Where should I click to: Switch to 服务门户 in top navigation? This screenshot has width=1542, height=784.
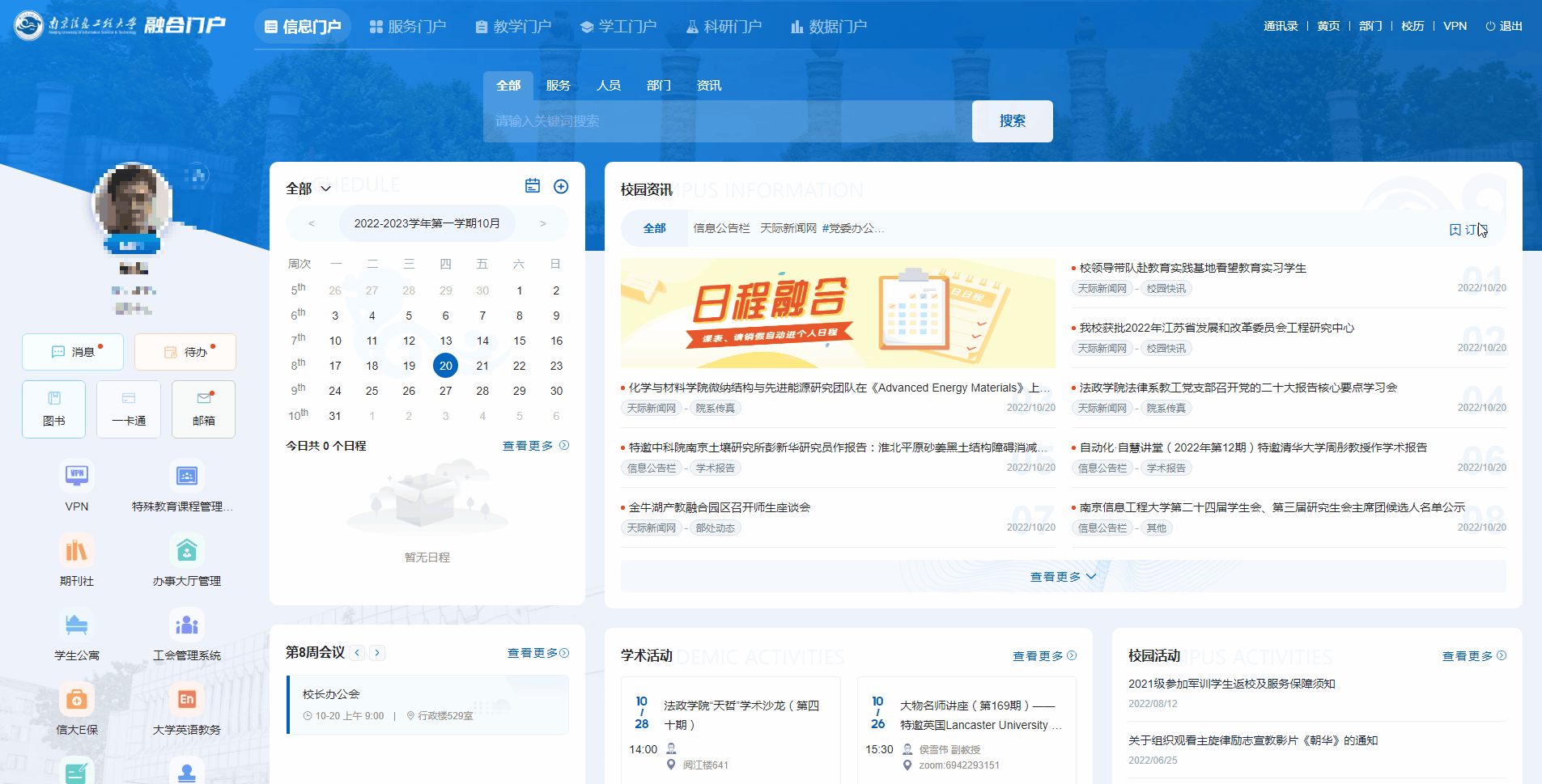[408, 27]
